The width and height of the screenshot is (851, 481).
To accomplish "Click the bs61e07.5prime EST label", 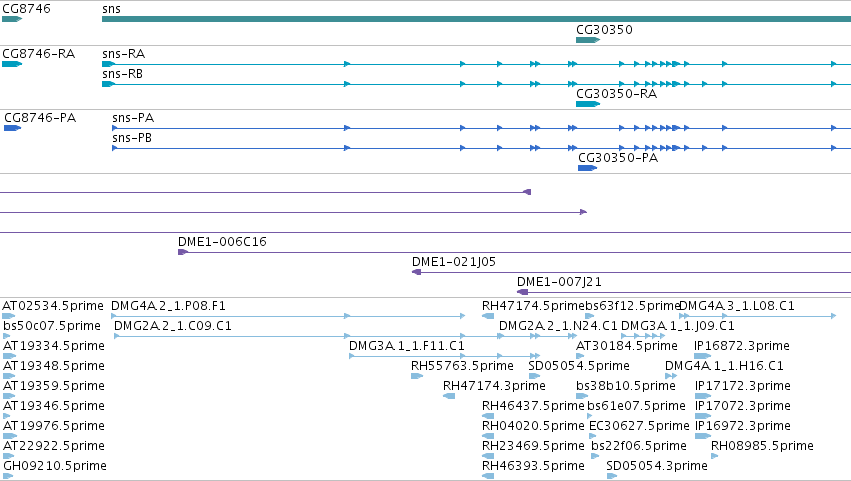I will tap(636, 406).
